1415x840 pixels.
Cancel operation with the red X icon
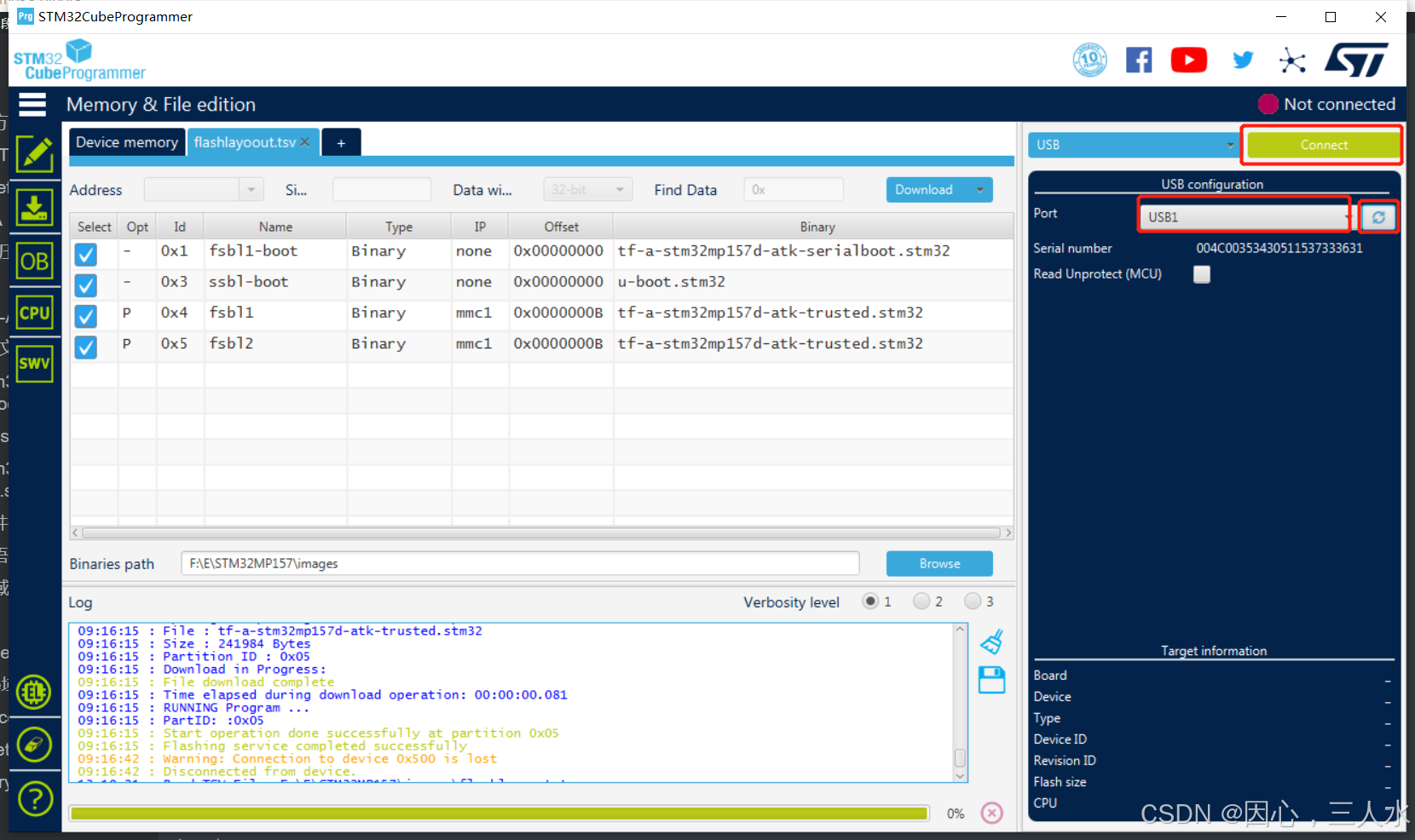point(991,813)
